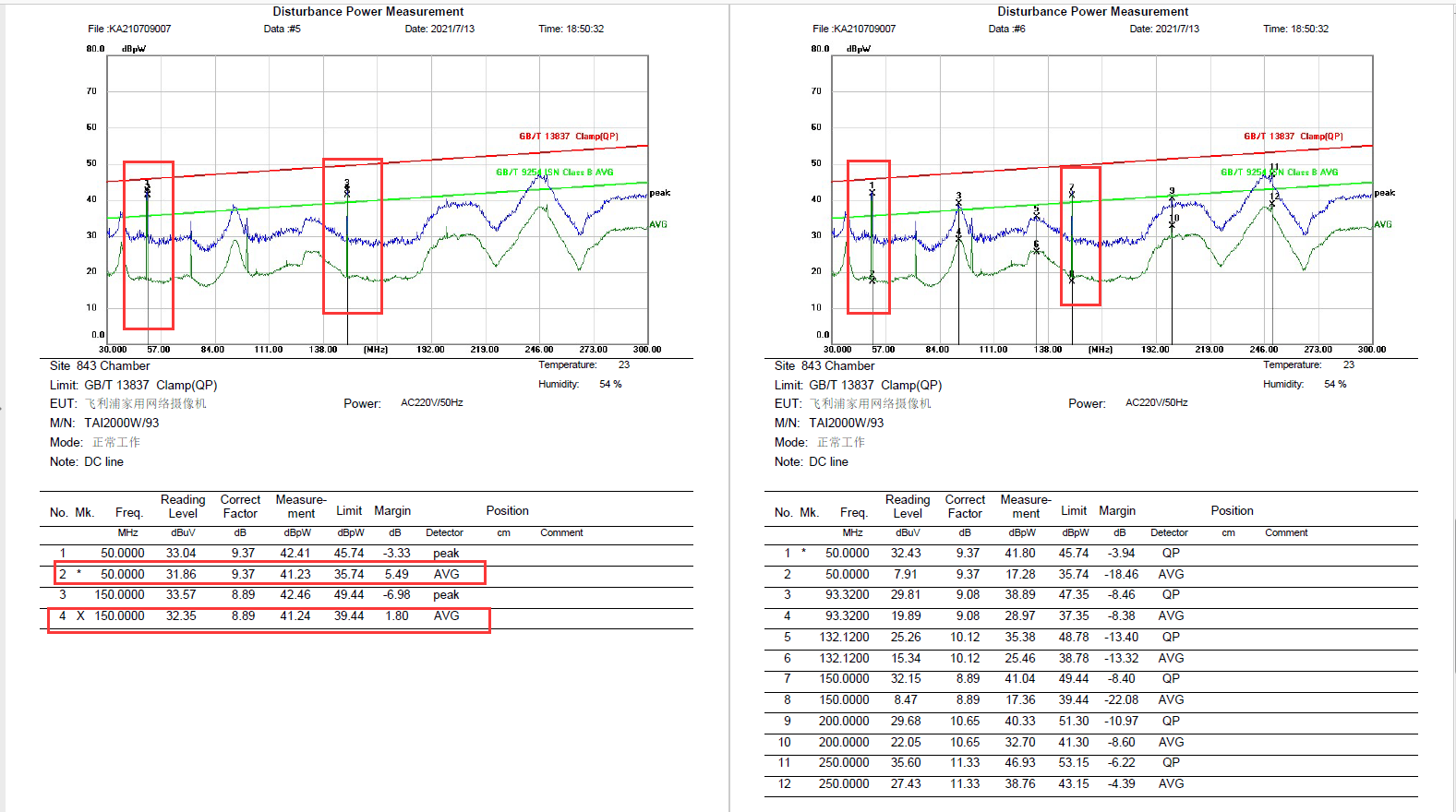Click reading level value 33.04

click(181, 554)
